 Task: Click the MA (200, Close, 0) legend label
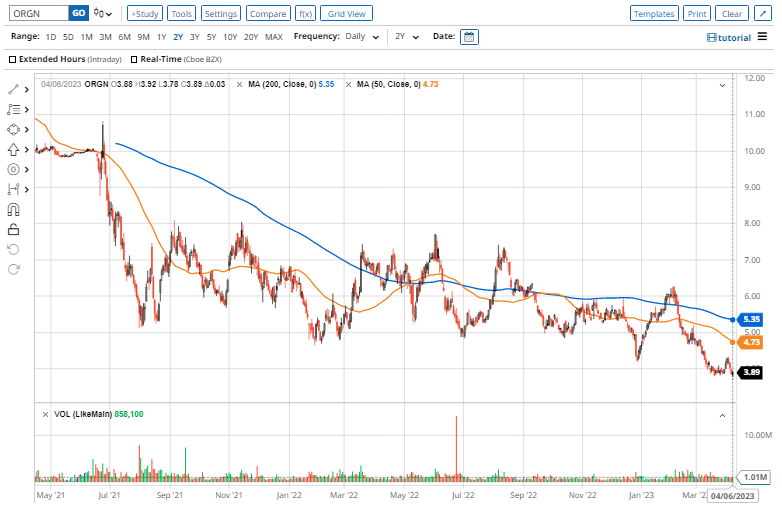282,85
